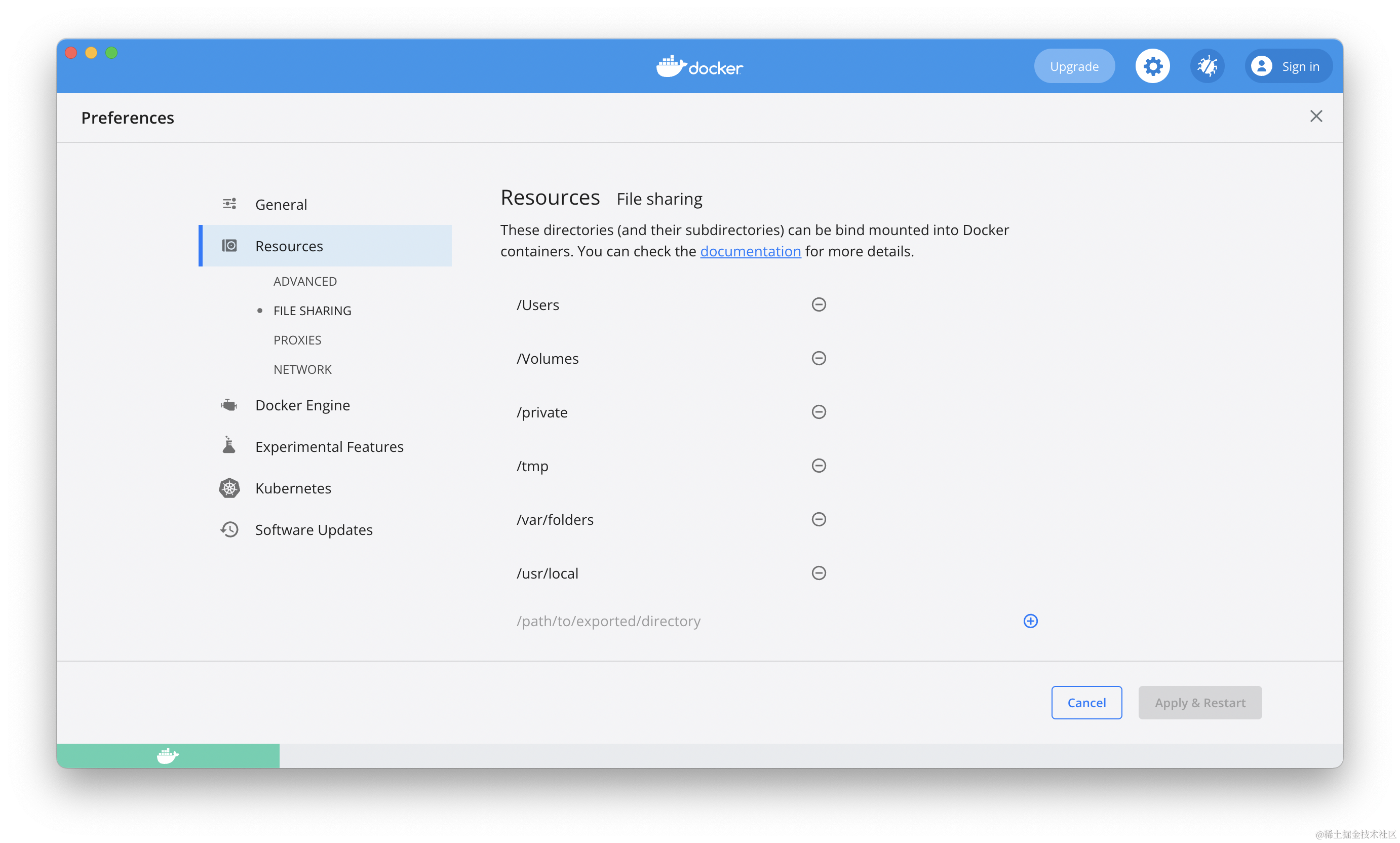Image resolution: width=1400 pixels, height=843 pixels.
Task: Open settings via the gear icon
Action: pos(1152,66)
